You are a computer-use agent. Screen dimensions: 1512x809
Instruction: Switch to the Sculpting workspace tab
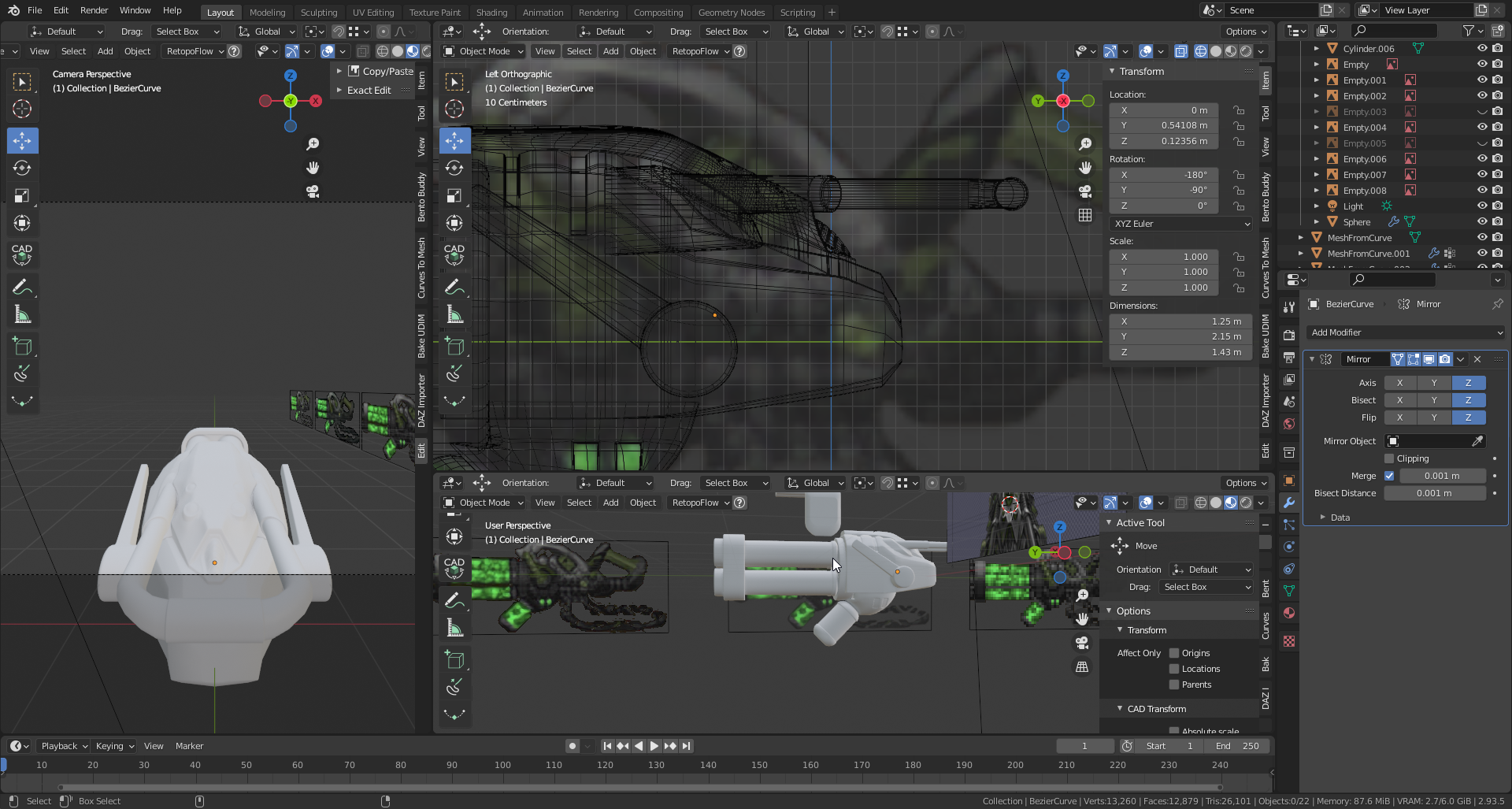point(318,12)
